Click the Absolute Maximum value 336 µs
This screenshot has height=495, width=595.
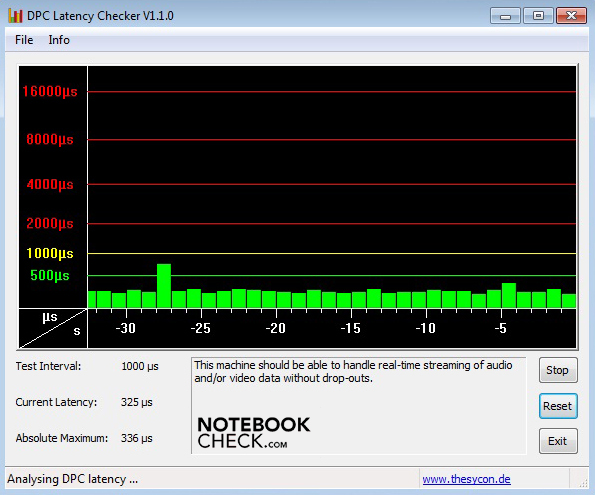tap(137, 438)
